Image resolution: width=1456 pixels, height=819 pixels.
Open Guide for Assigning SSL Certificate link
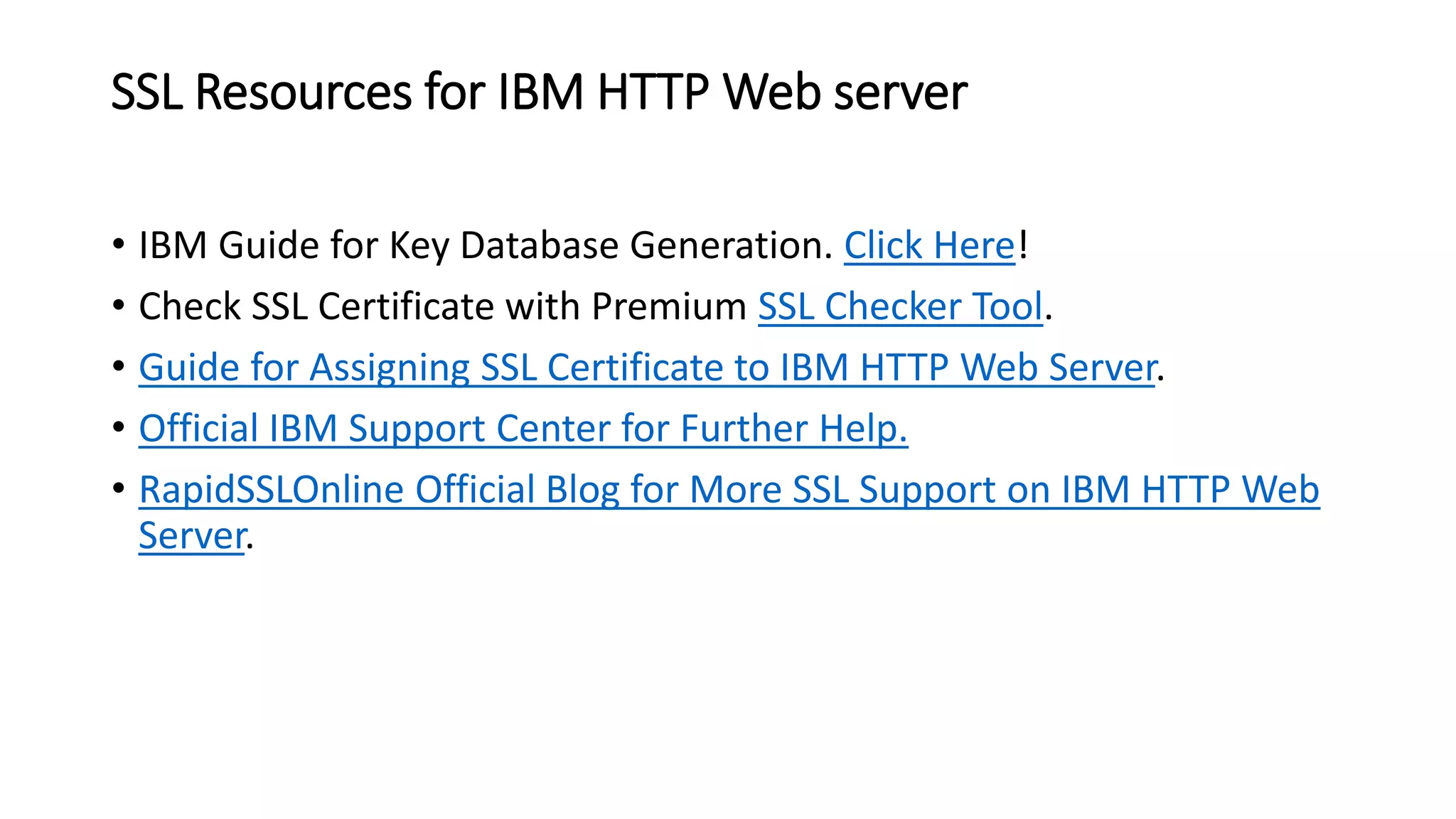point(647,368)
